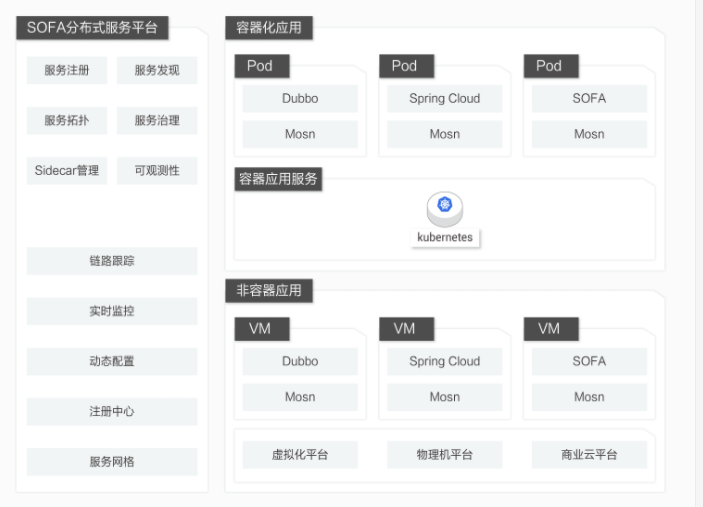This screenshot has height=507, width=703.
Task: Click the kubernetes text label
Action: click(x=445, y=237)
